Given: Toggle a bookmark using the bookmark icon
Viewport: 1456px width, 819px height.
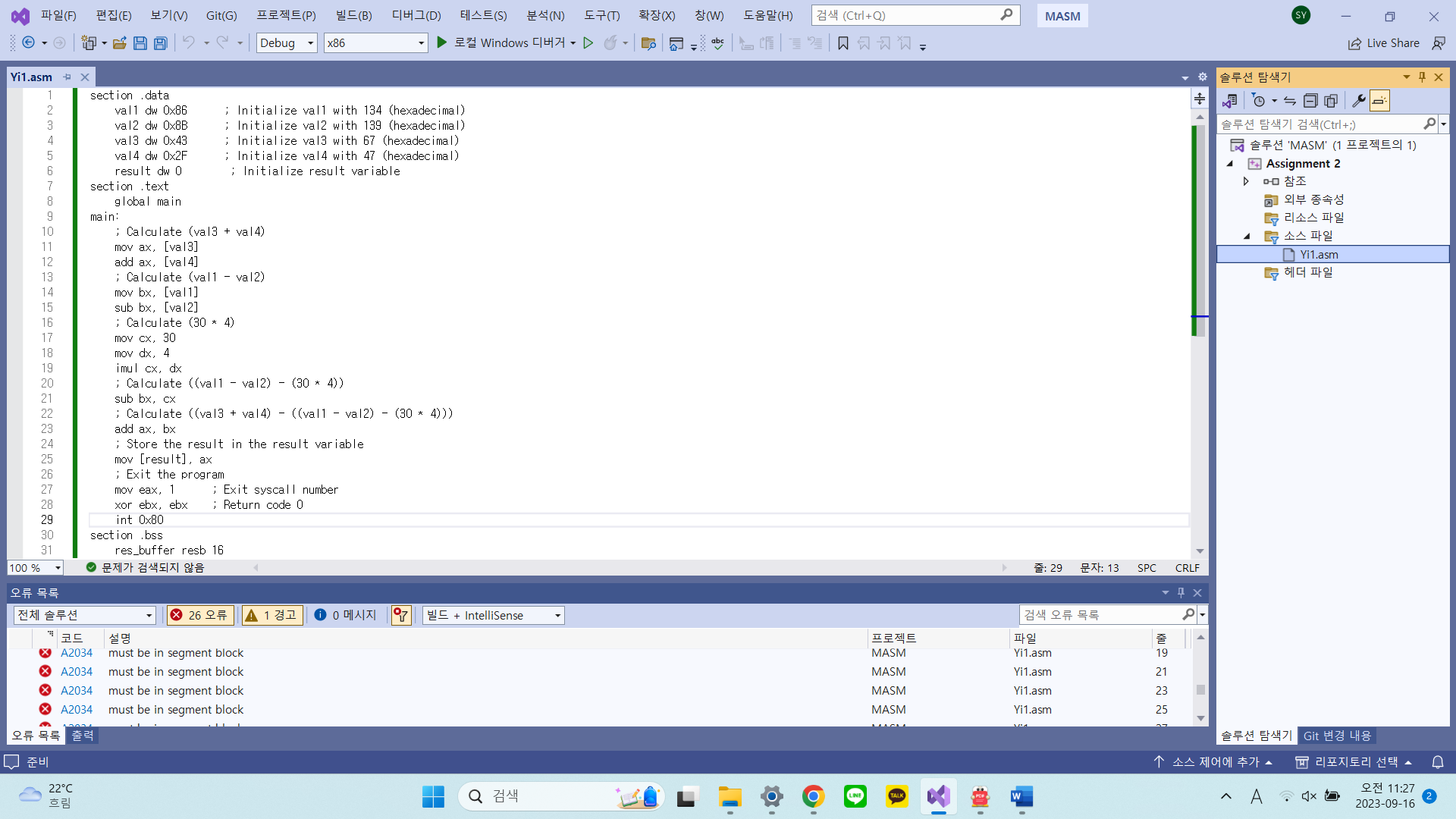Looking at the screenshot, I should pos(843,43).
